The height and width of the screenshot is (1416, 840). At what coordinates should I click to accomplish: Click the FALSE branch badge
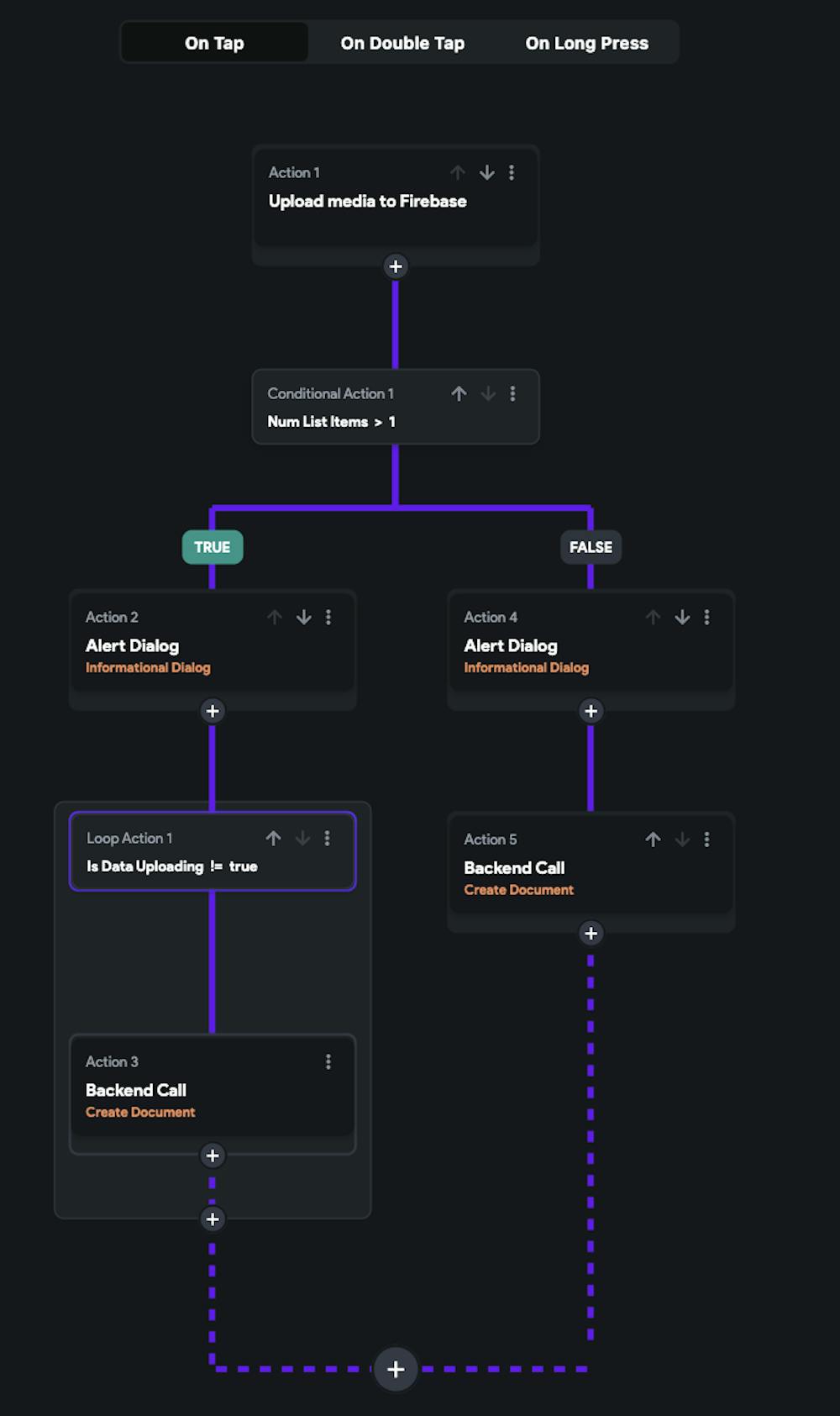tap(591, 547)
